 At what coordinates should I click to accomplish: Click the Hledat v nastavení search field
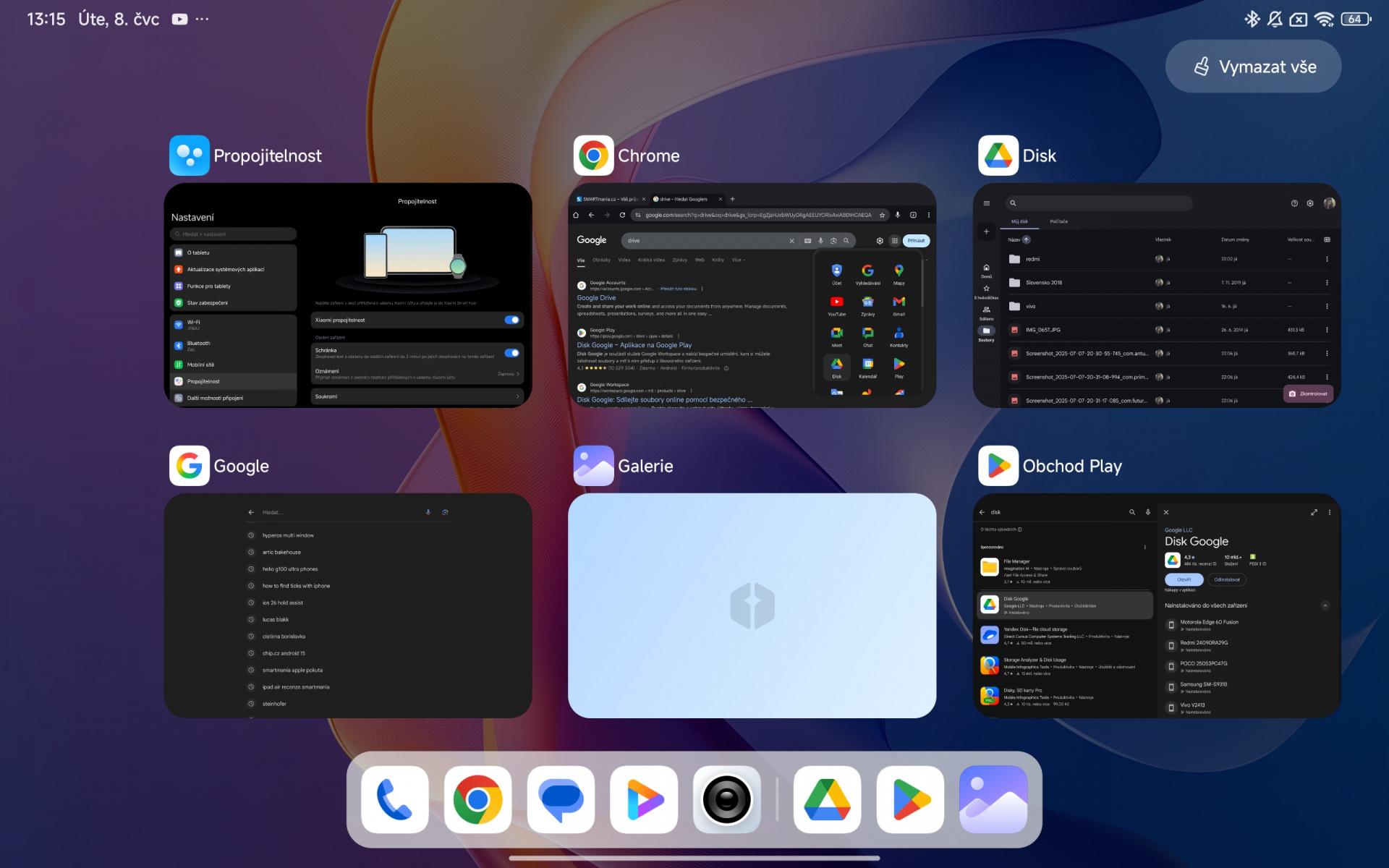click(233, 234)
